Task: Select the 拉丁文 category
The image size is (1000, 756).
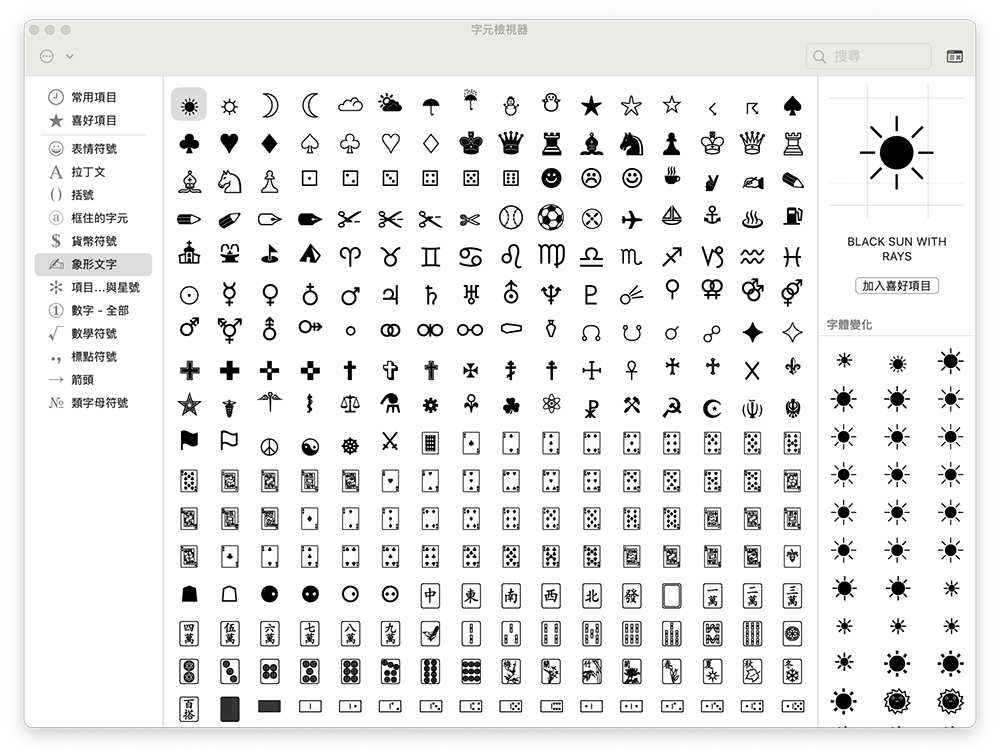Action: coord(94,172)
